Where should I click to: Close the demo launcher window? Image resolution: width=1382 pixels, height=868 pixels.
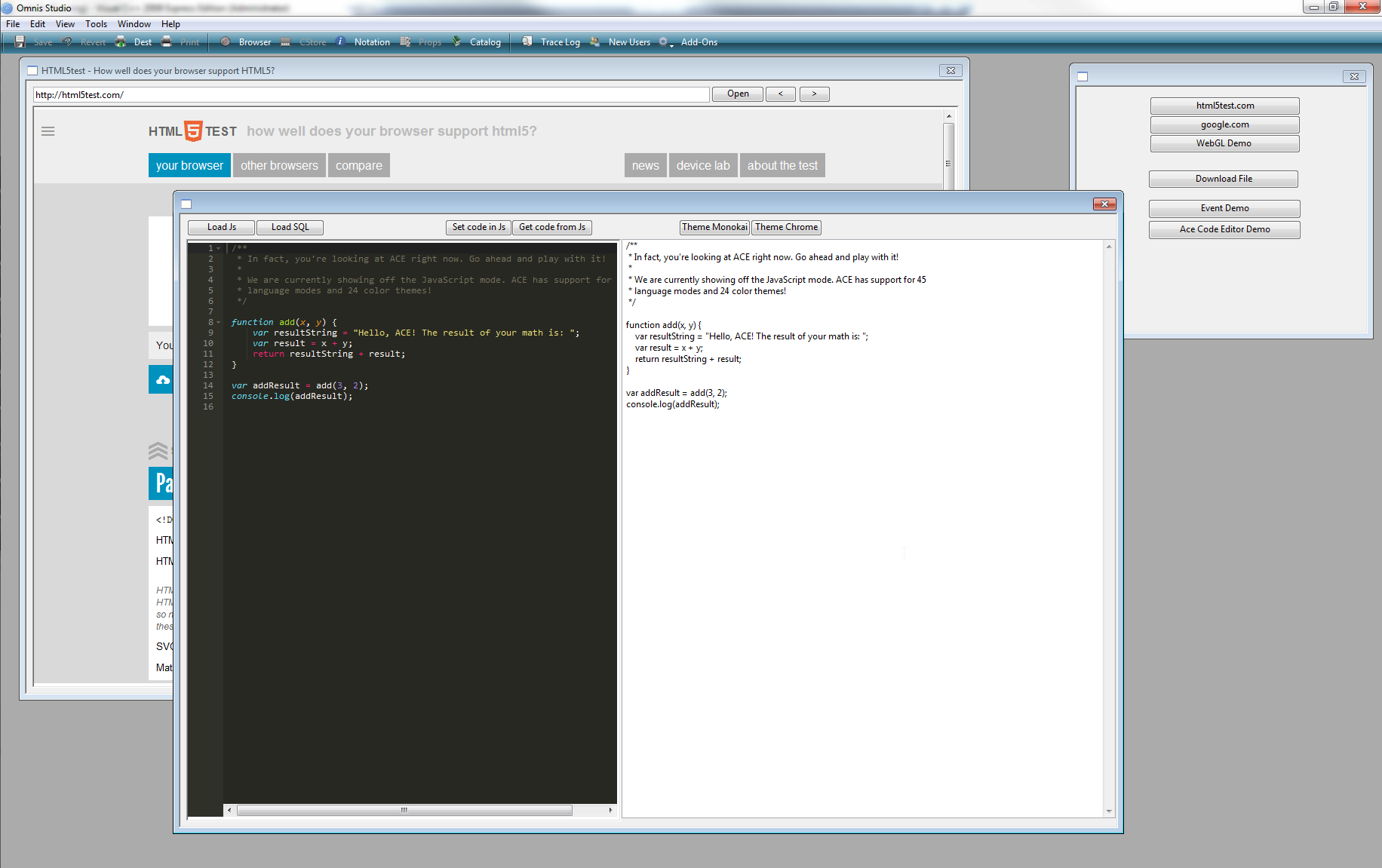1354,77
